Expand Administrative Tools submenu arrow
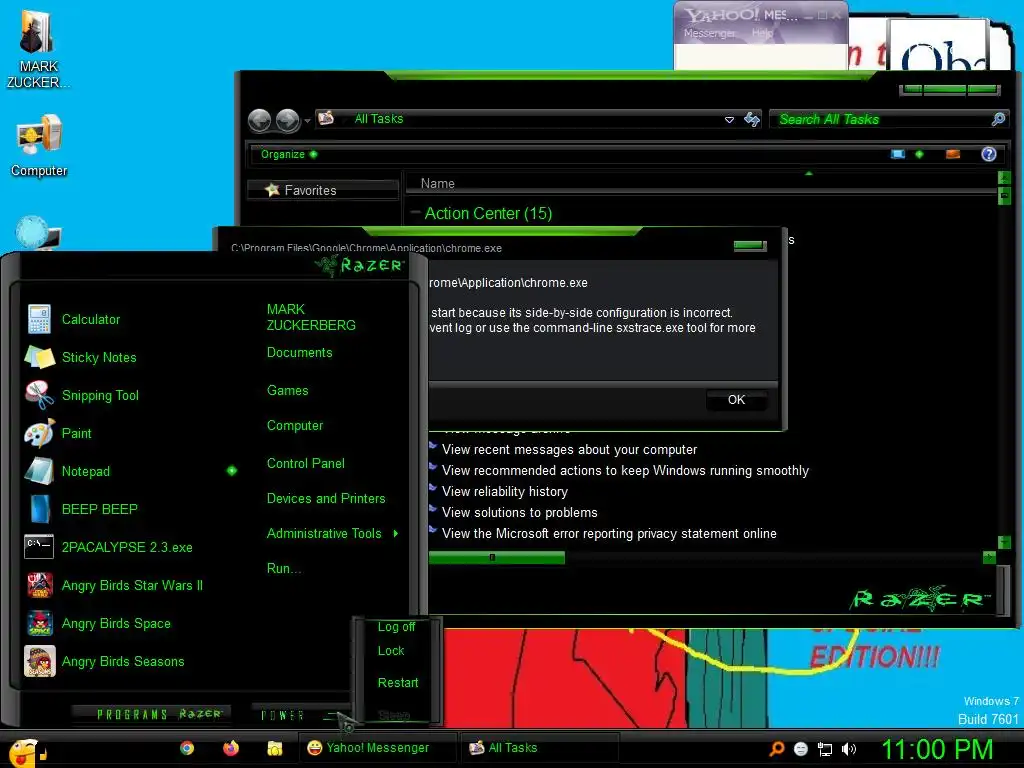This screenshot has height=768, width=1024. point(396,534)
